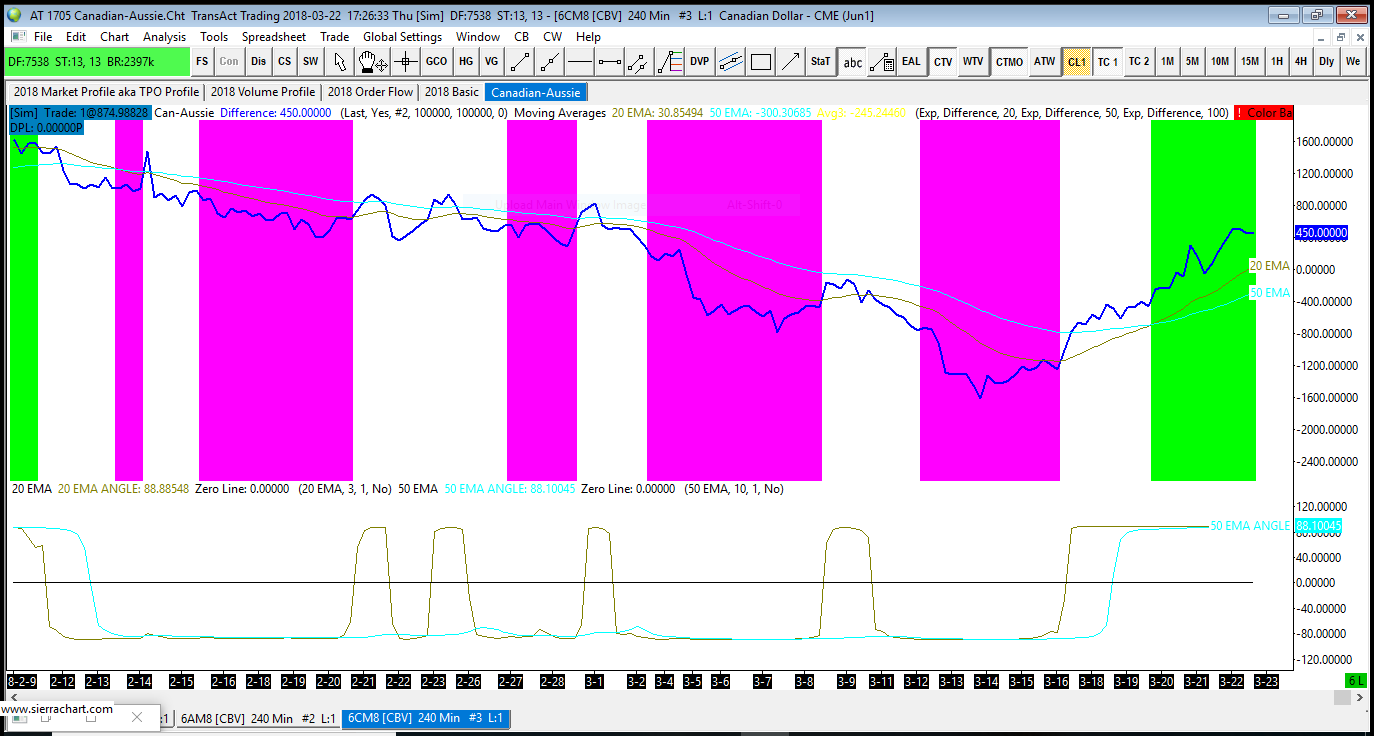Pick the horizontal line drawing tool
1374x736 pixels.
[580, 61]
